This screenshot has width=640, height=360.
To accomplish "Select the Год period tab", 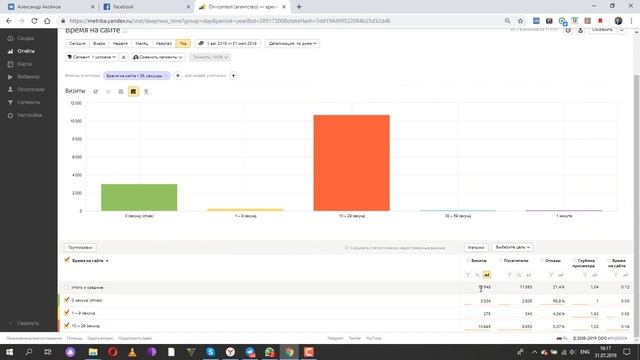I will [x=183, y=43].
